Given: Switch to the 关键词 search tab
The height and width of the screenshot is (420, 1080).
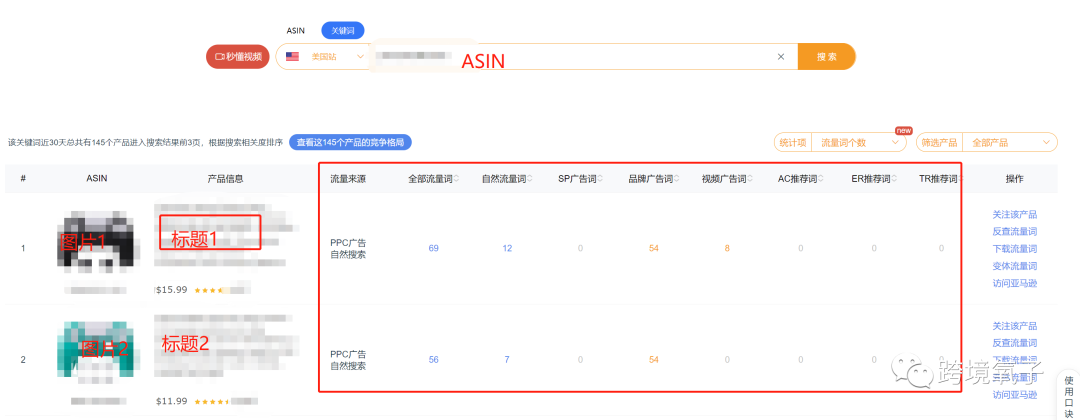Looking at the screenshot, I should [342, 31].
